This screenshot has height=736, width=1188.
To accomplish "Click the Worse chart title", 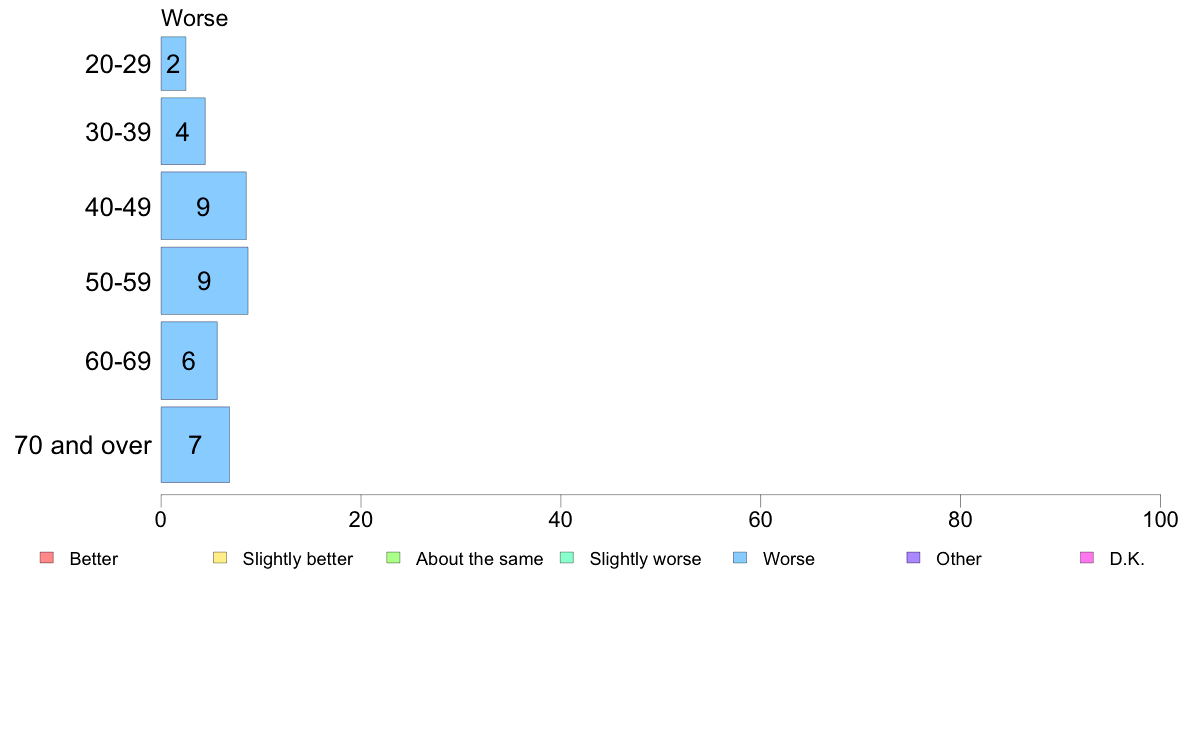I will [194, 18].
